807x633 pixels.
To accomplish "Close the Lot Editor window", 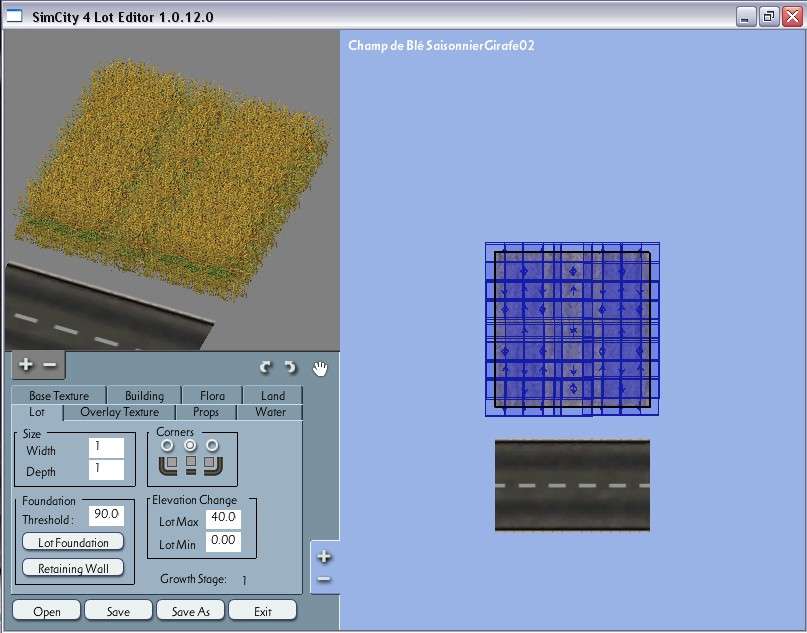I will (x=792, y=17).
